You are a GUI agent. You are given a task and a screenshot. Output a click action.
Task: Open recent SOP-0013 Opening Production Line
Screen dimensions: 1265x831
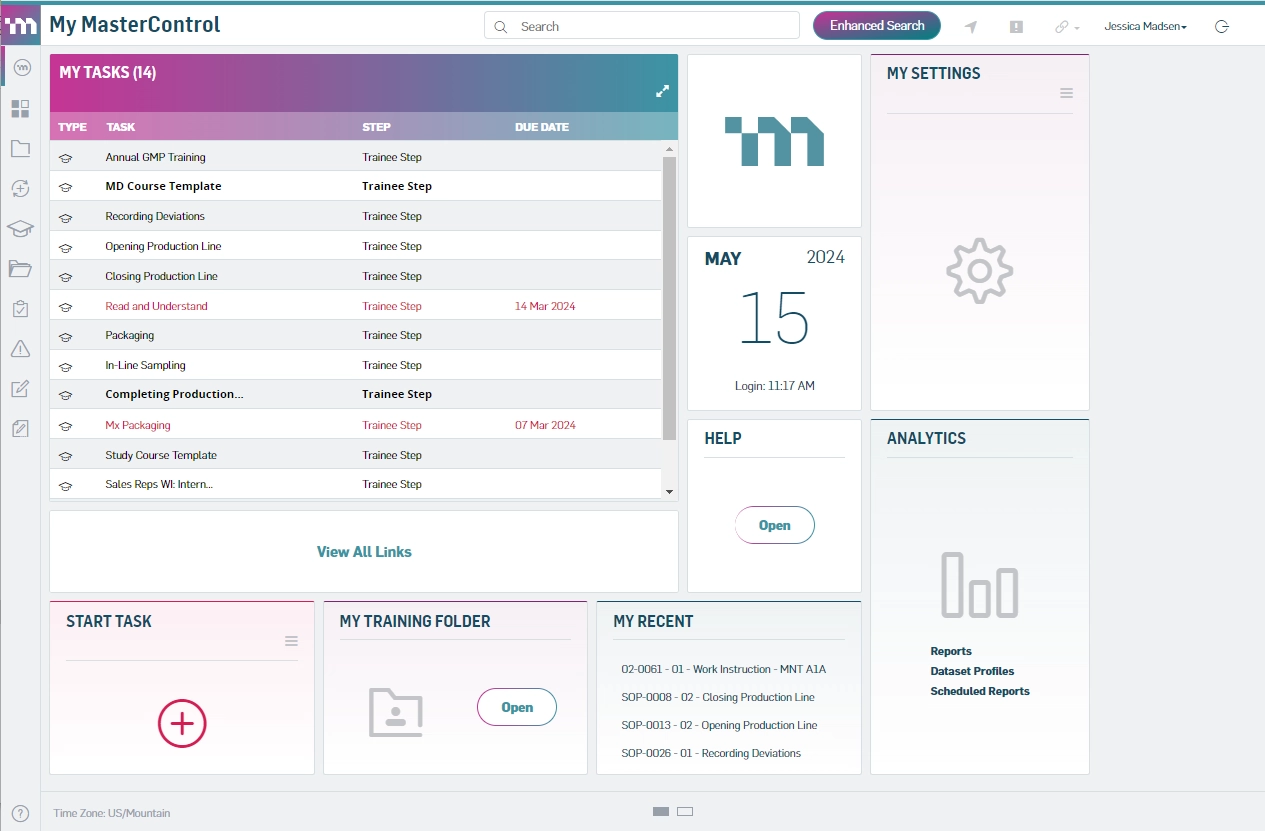point(719,725)
